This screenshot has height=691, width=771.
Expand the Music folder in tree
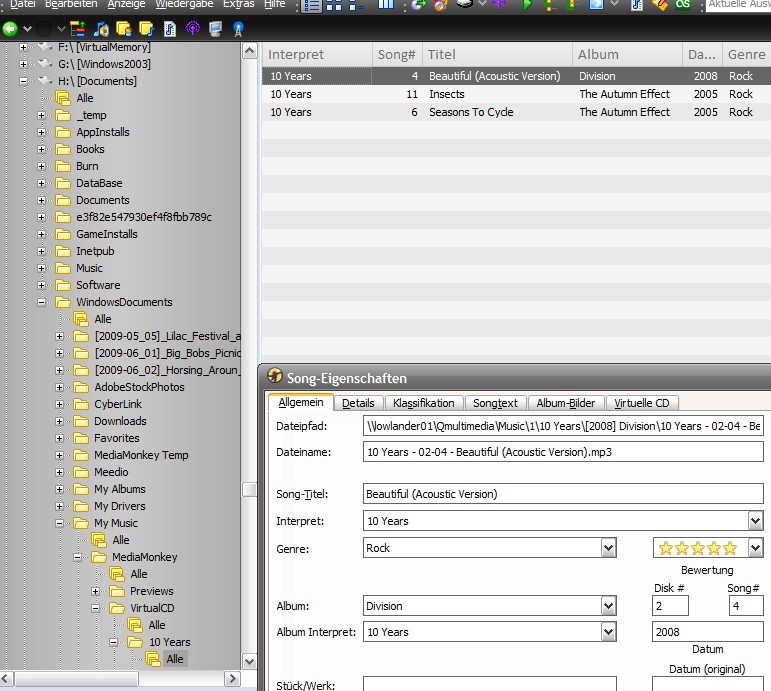pos(42,268)
